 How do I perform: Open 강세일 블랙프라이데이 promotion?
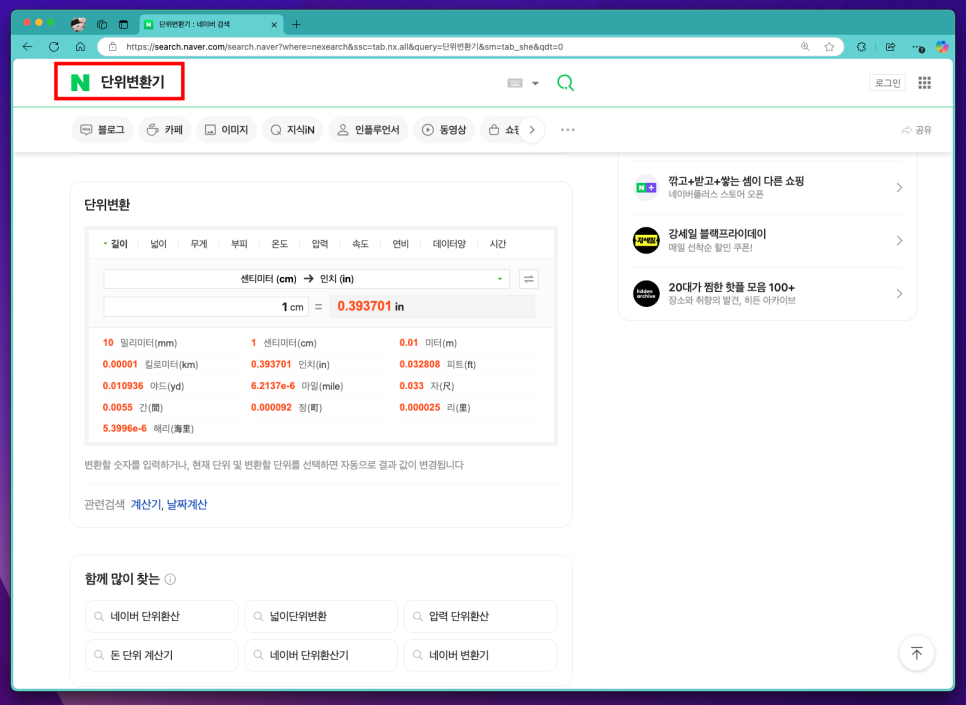point(768,240)
